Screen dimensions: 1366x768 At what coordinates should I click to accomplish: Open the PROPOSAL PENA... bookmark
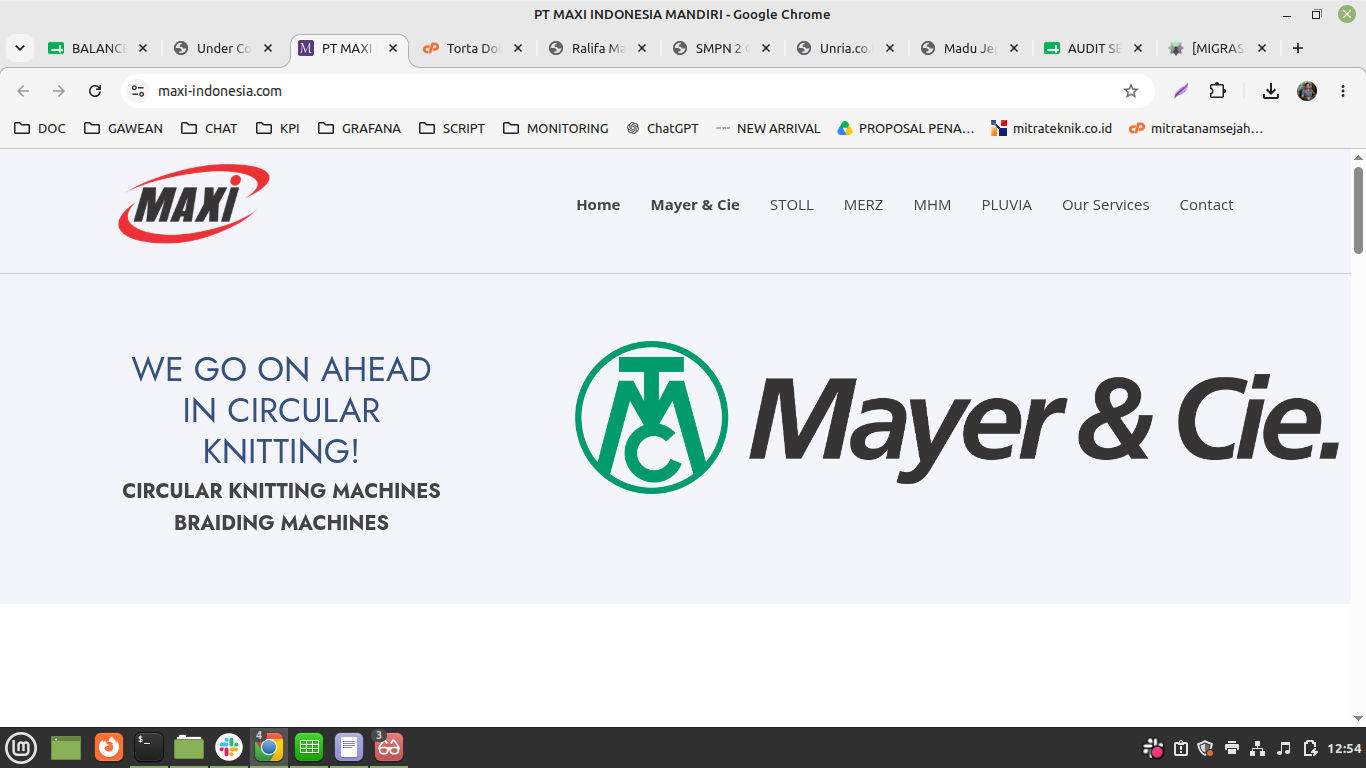click(906, 128)
